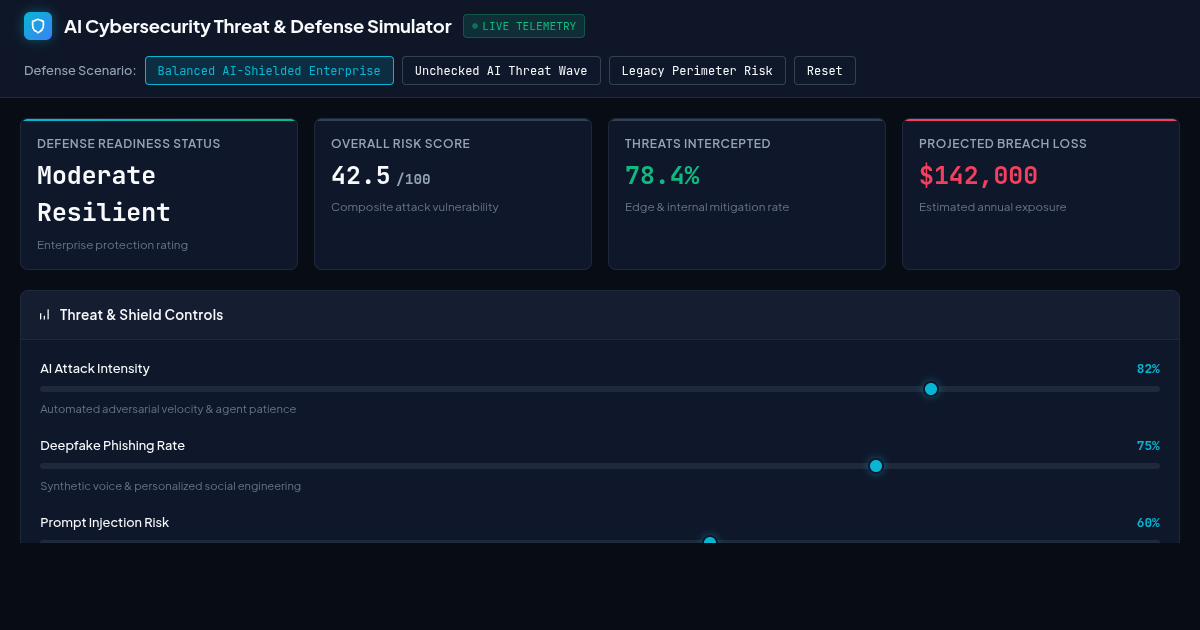Click the Projected Breach Loss heading

click(x=1003, y=144)
